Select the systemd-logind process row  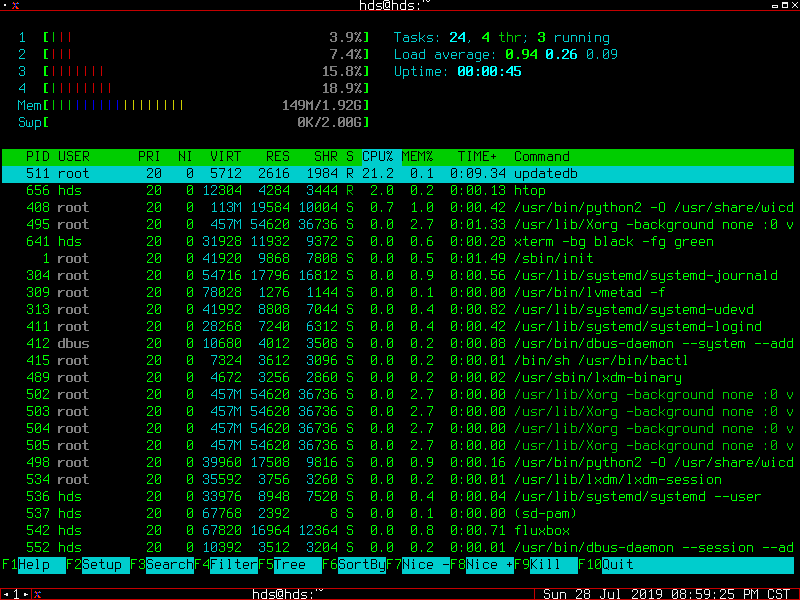(398, 327)
